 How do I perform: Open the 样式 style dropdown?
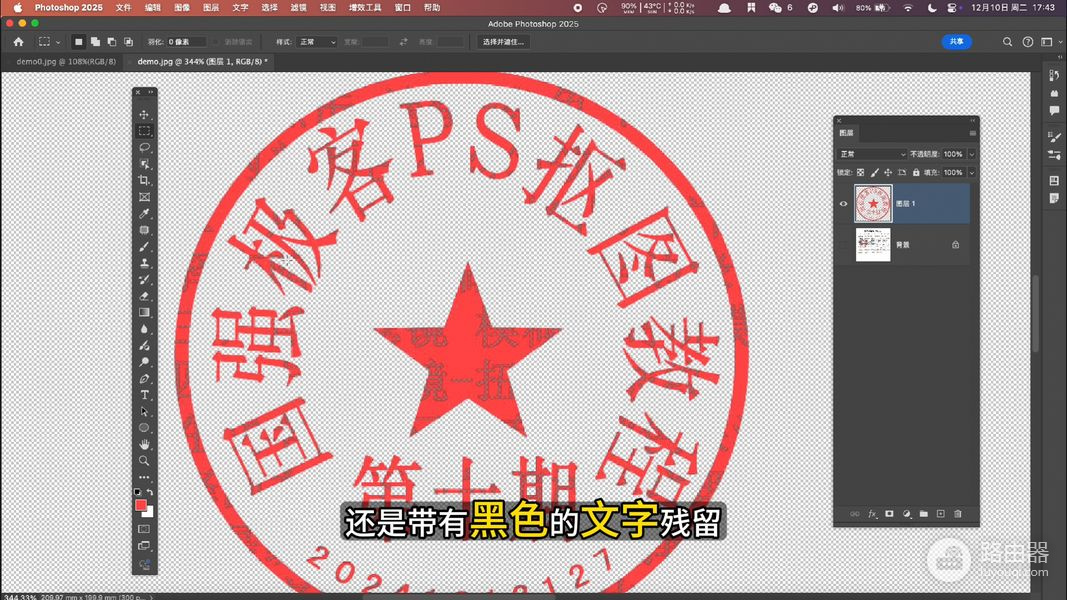coord(316,42)
